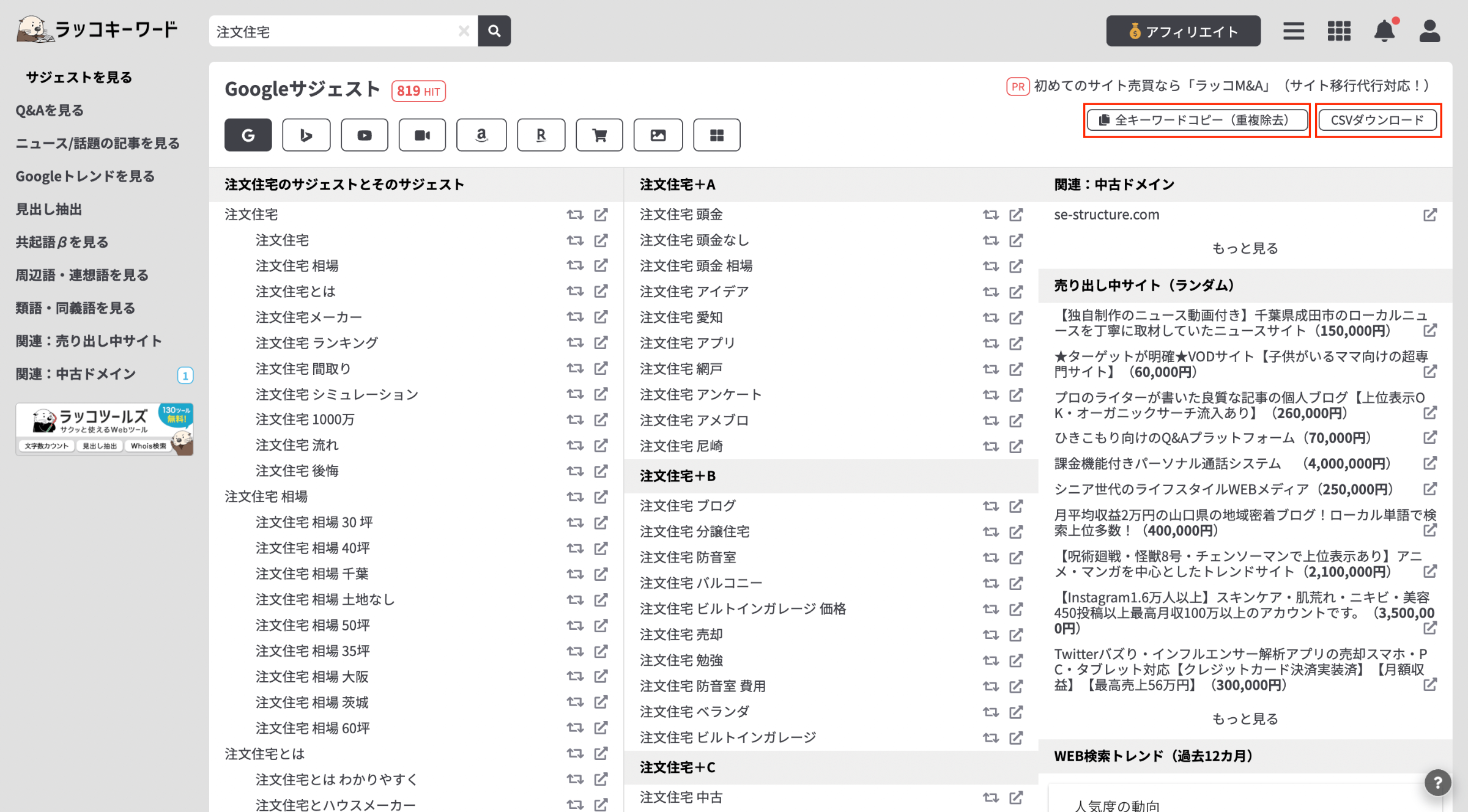The image size is (1468, 812).
Task: Select the Amazon suggest source icon
Action: (x=481, y=135)
